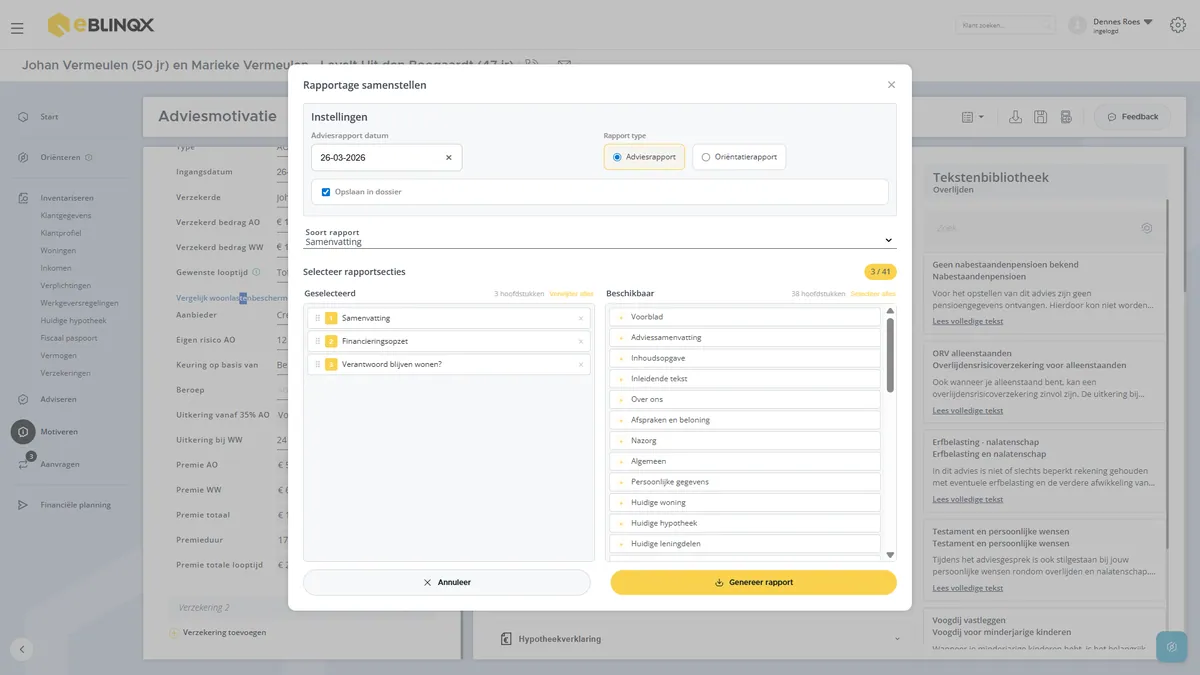Go to Klantgegevens in the sidebar
This screenshot has width=1200, height=675.
click(66, 215)
